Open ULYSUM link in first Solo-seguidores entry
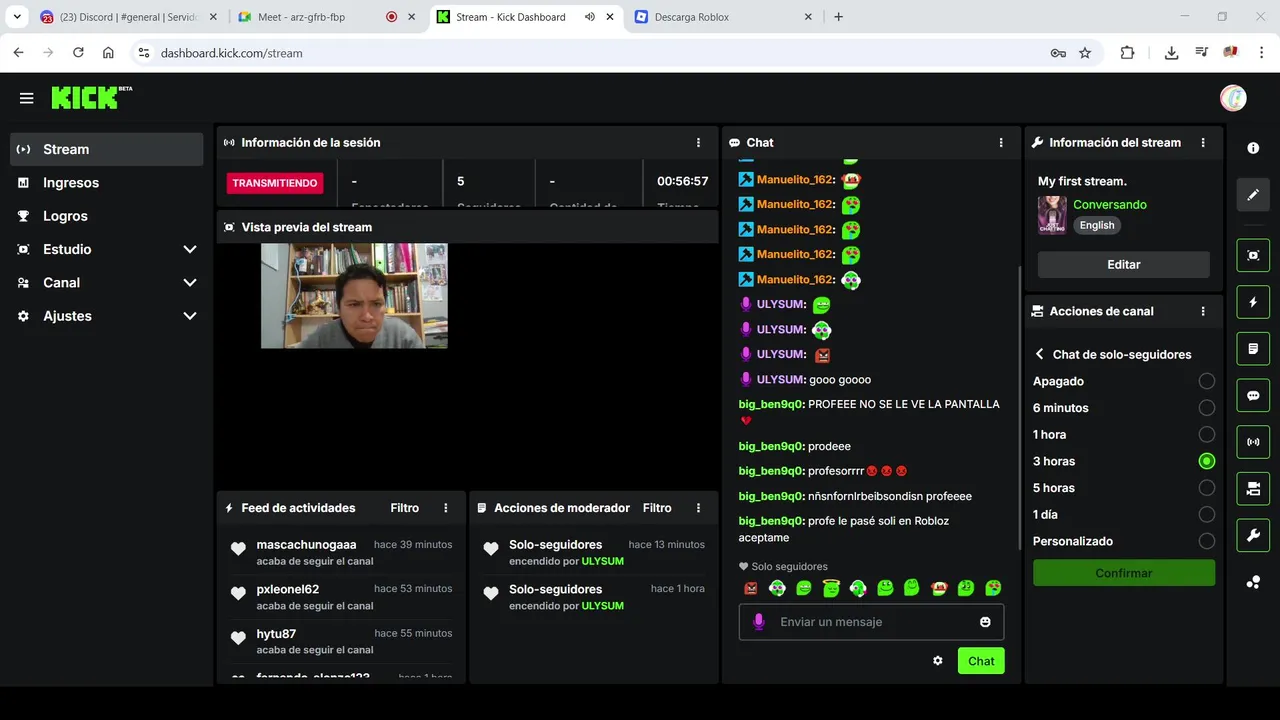Viewport: 1280px width, 720px height. (x=602, y=561)
